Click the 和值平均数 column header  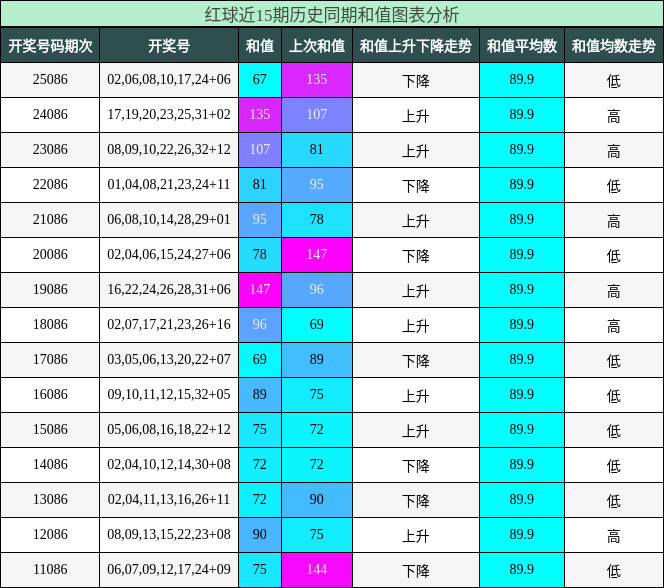point(522,46)
